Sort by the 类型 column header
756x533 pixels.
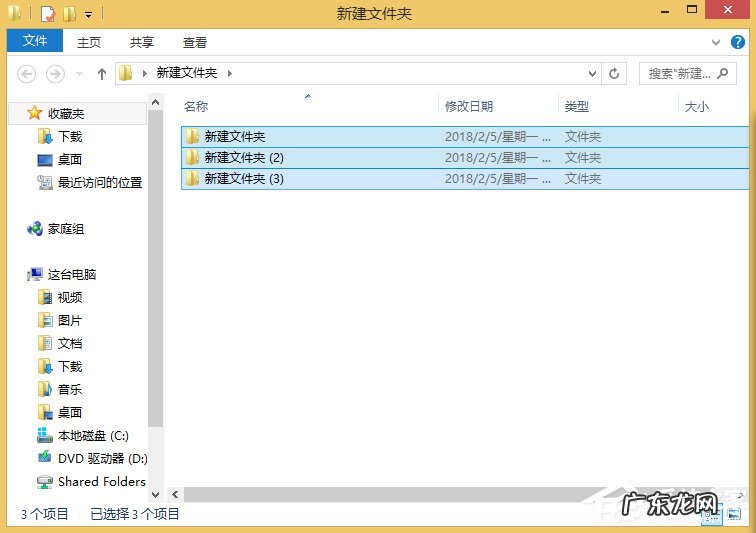[577, 107]
